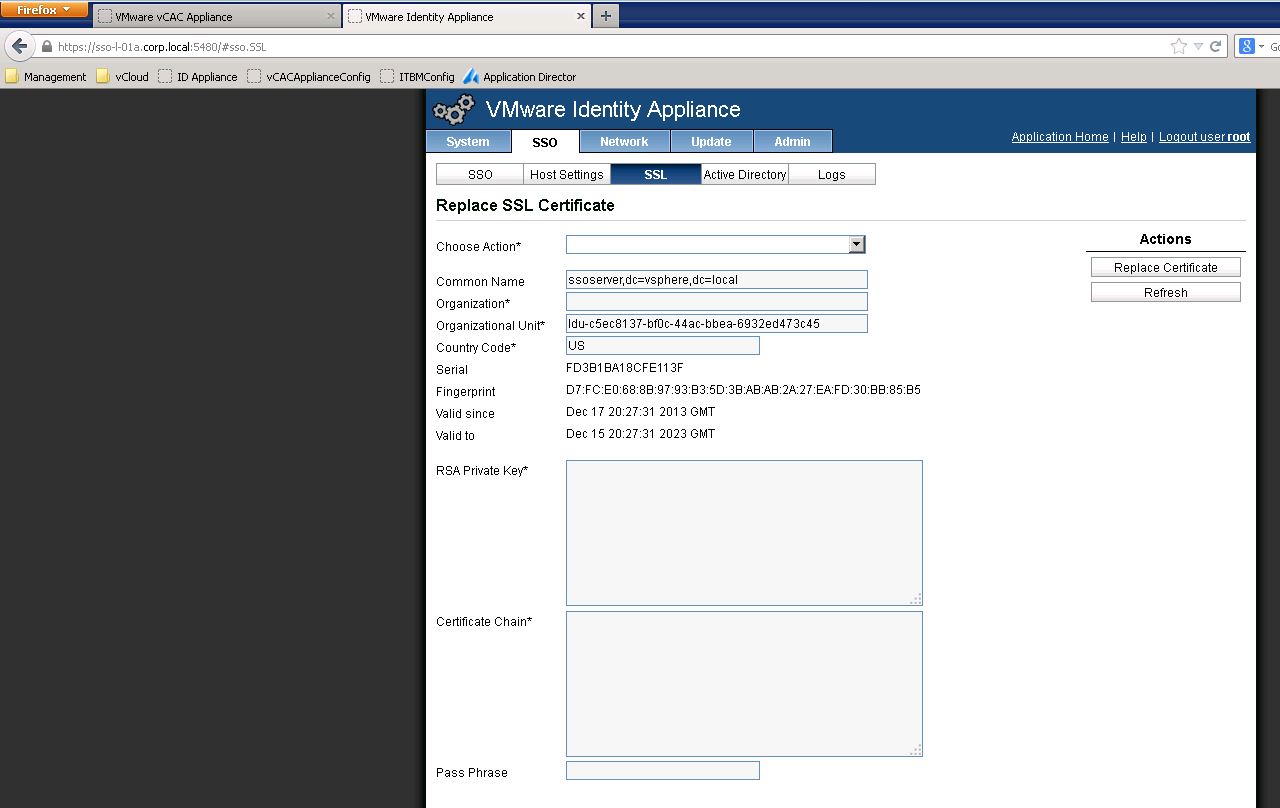Open the vCloud bookmarks folder
The width and height of the screenshot is (1280, 808).
[x=123, y=76]
